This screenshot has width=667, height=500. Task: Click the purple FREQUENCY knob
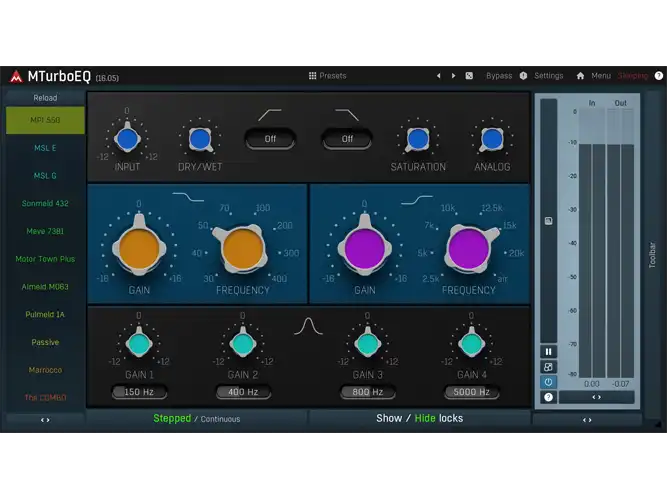[x=468, y=249]
